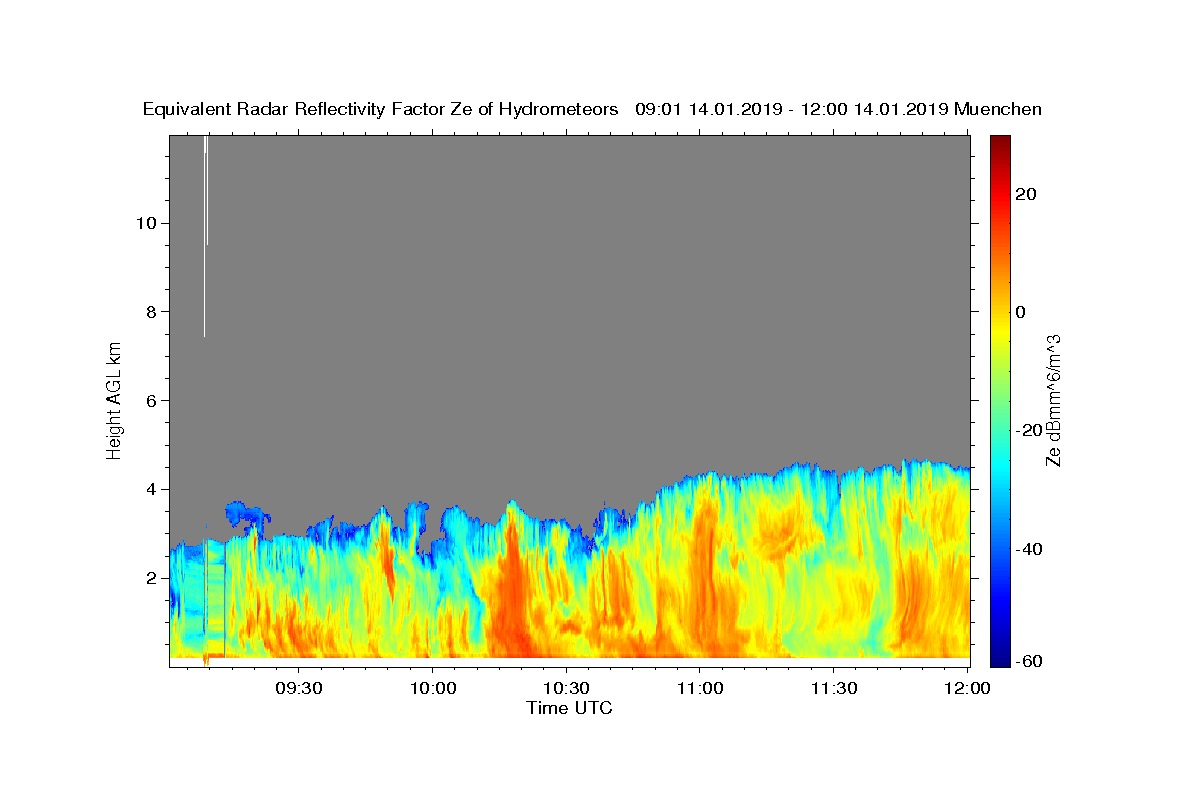This screenshot has width=1200, height=800.
Task: Click the dark blue bottom of the colorbar
Action: (1000, 660)
